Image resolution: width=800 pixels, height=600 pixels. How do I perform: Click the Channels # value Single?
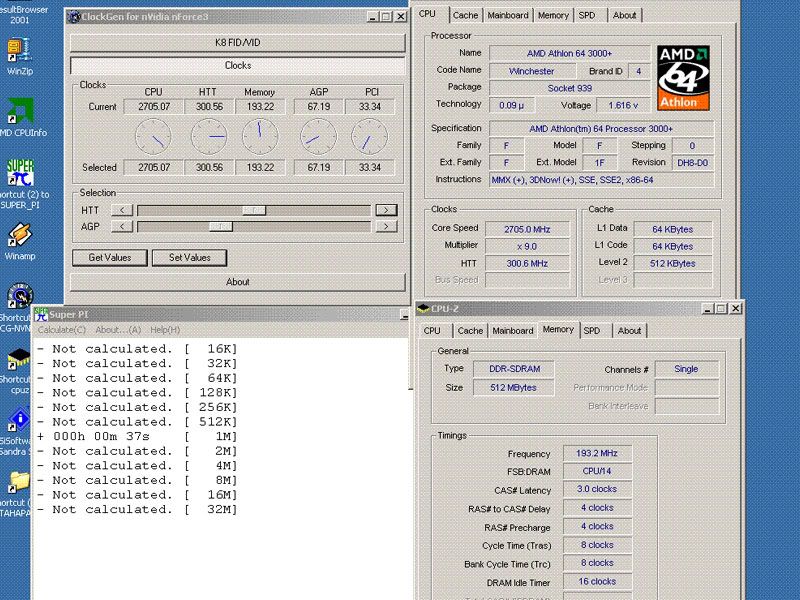click(x=686, y=369)
